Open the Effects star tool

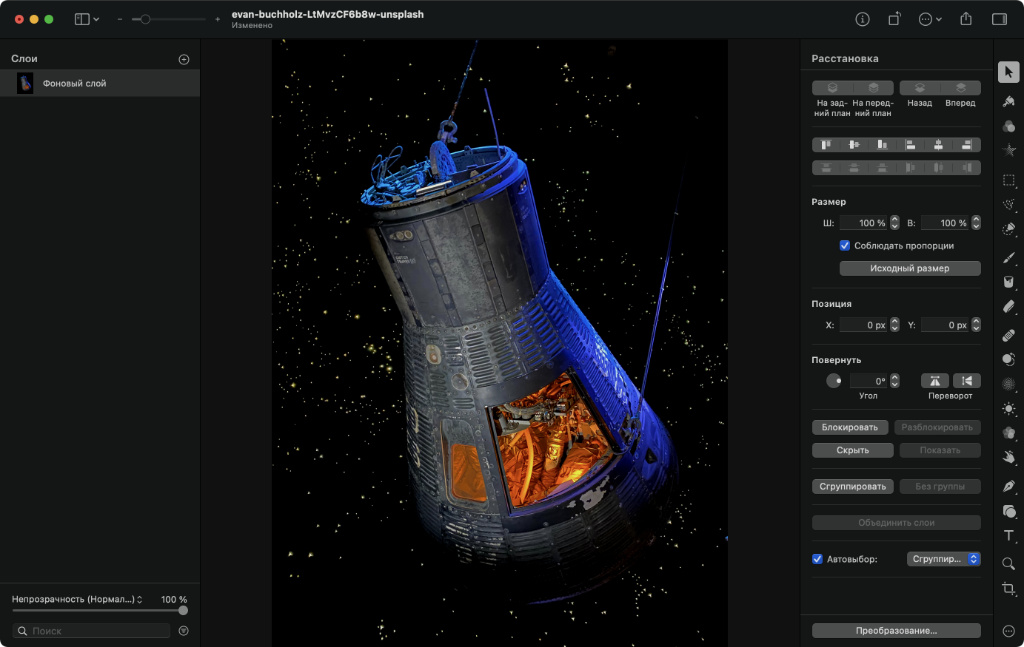1008,150
